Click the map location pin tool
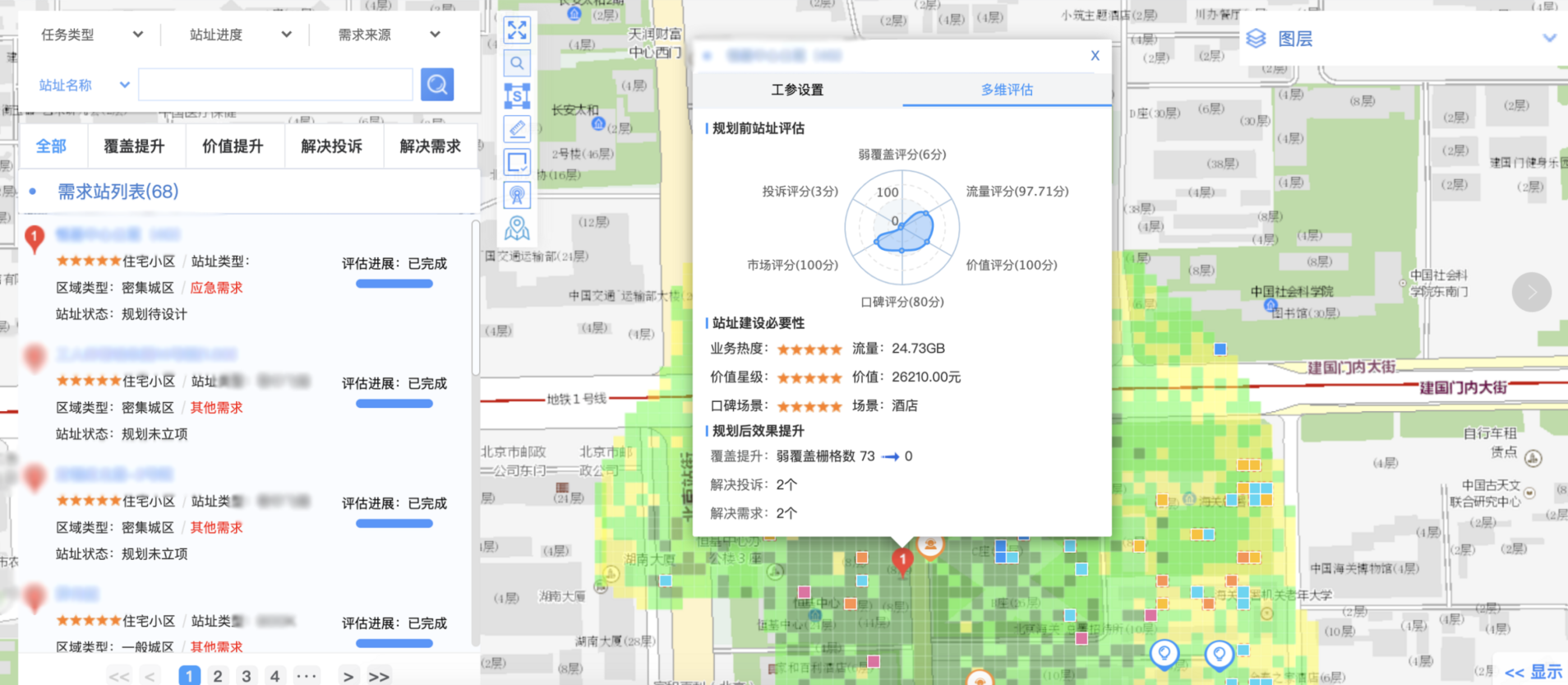1568x685 pixels. coord(517,228)
